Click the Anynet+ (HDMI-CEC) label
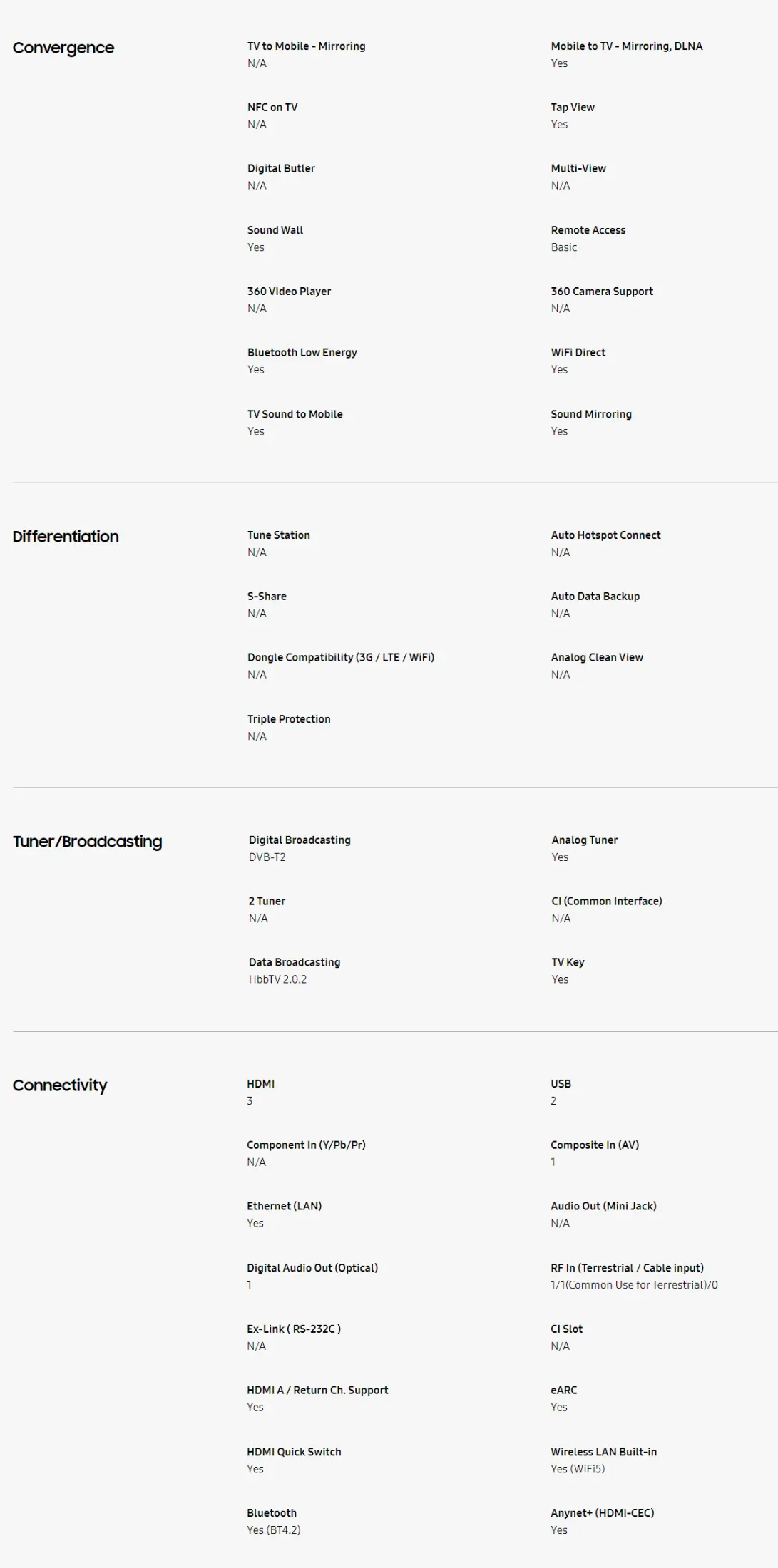Image resolution: width=778 pixels, height=1568 pixels. click(x=602, y=1513)
